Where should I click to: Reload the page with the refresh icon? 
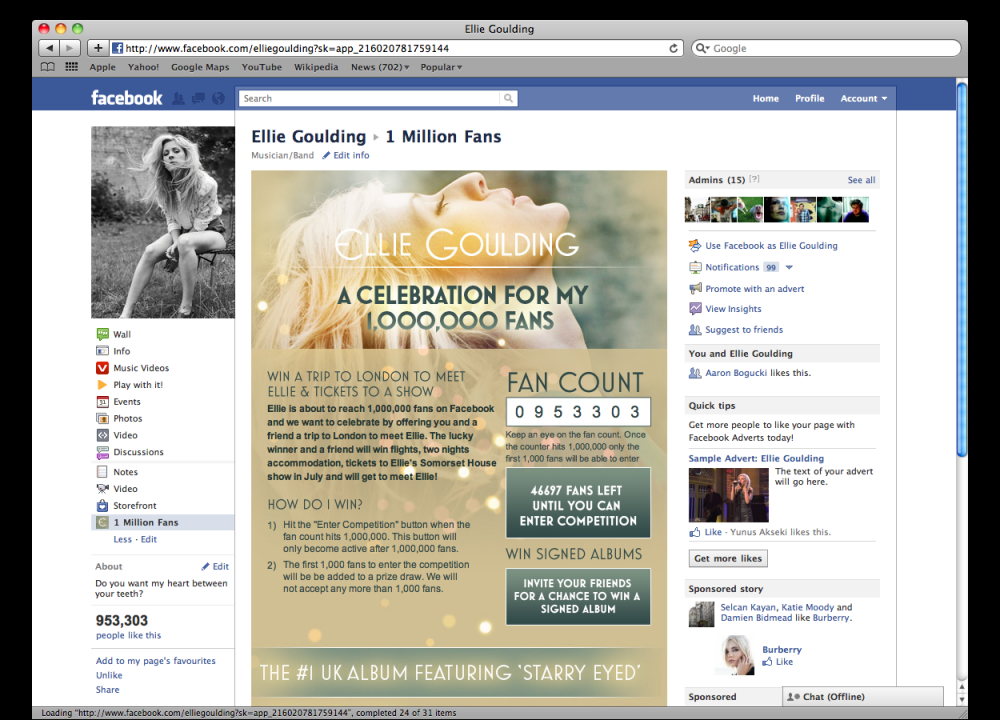(673, 48)
